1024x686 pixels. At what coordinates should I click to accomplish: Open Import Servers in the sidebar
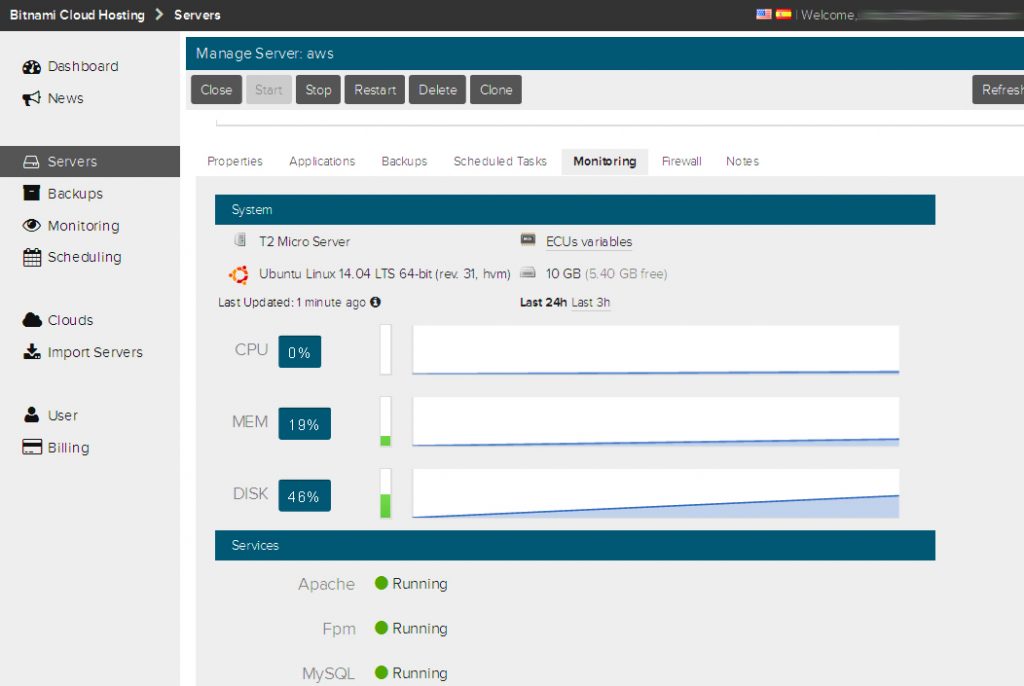tap(95, 352)
